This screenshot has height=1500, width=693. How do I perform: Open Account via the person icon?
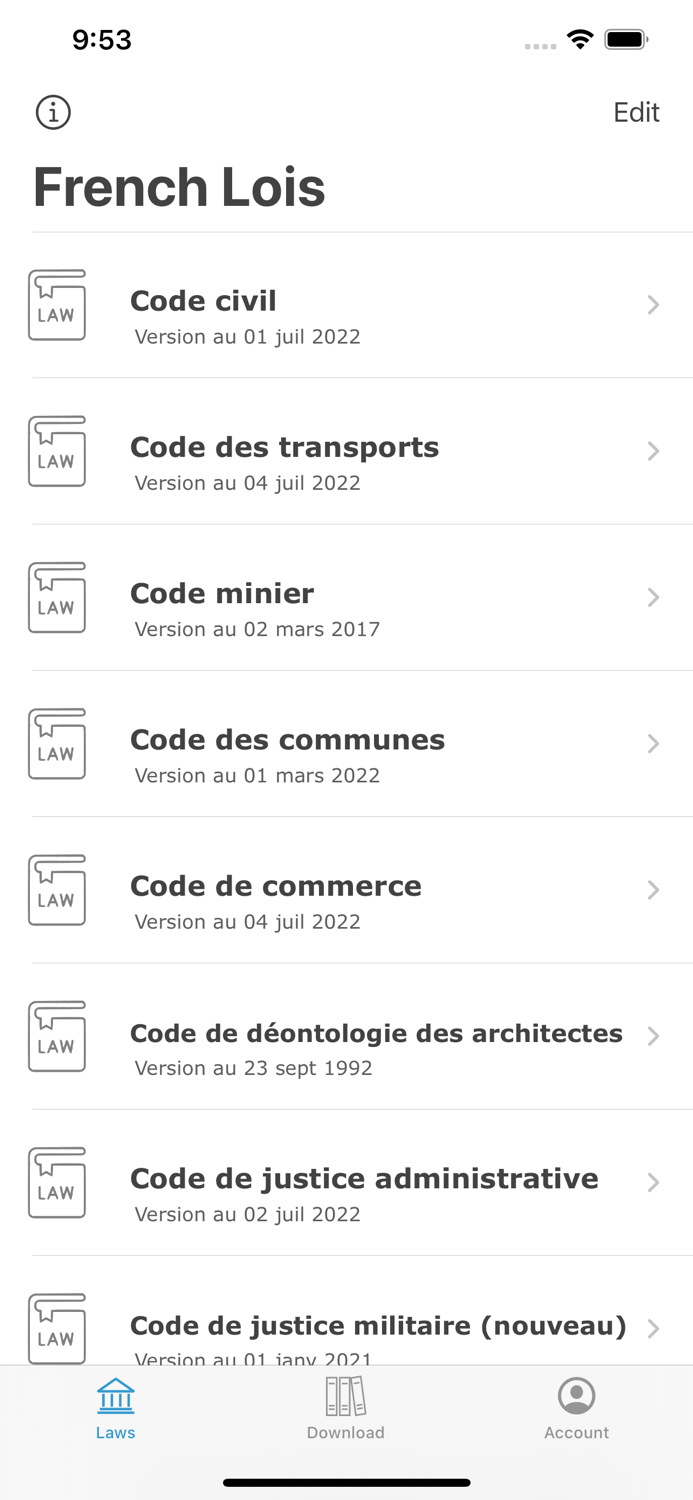tap(576, 1393)
